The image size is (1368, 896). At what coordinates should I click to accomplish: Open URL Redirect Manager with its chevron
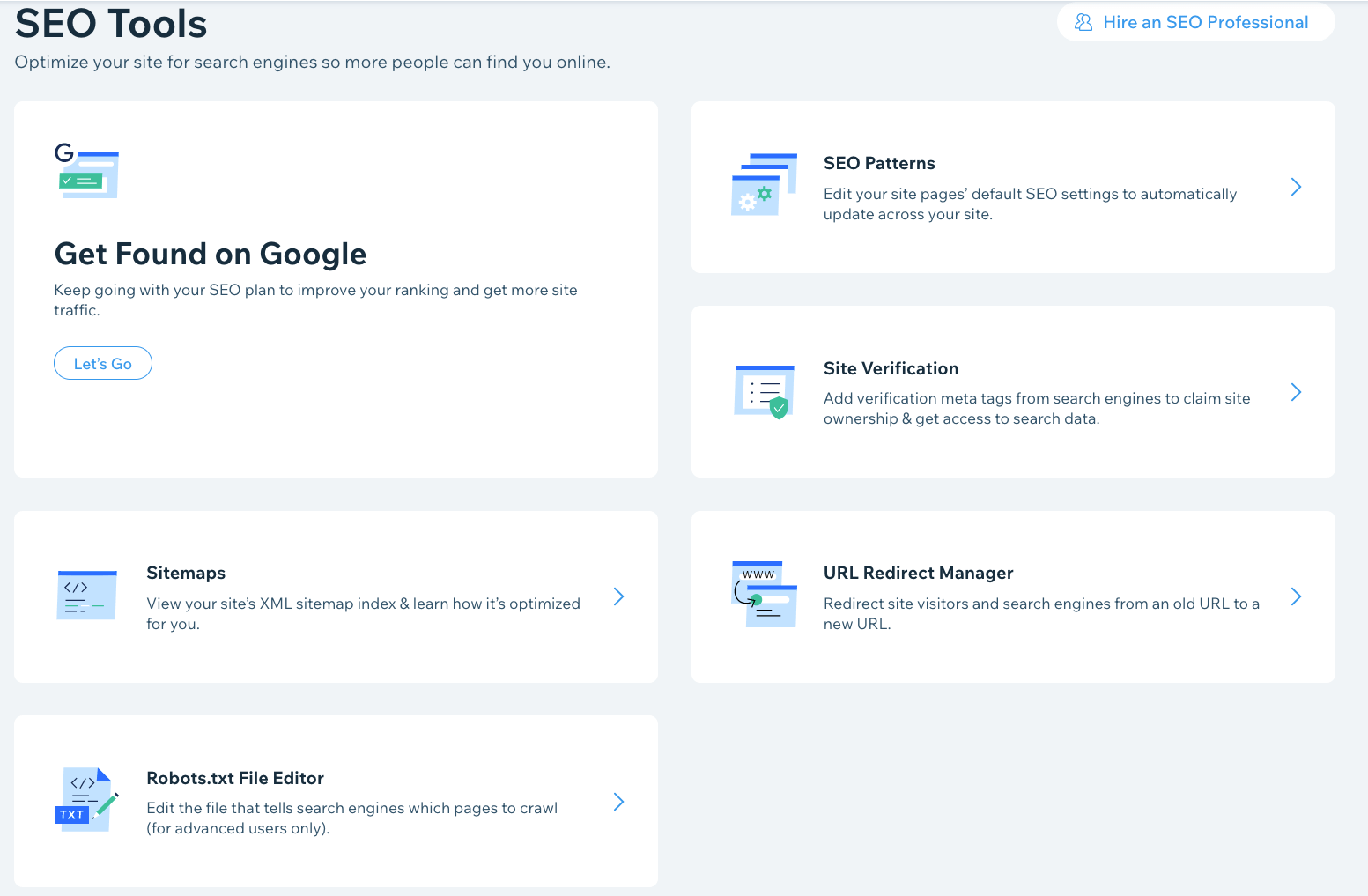click(x=1296, y=596)
